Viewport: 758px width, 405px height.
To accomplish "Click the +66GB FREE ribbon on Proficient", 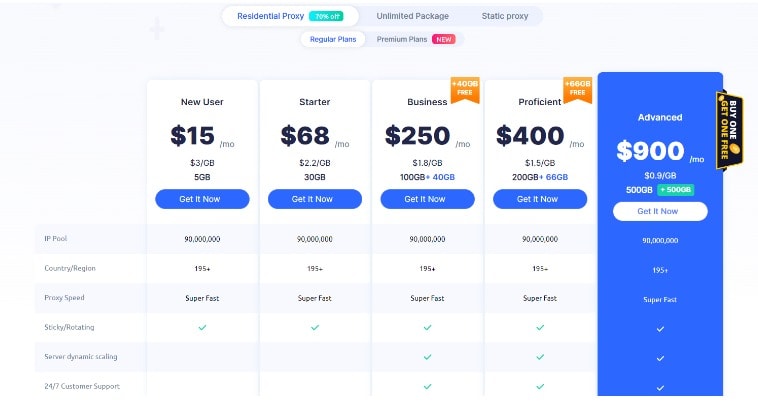I will click(578, 91).
